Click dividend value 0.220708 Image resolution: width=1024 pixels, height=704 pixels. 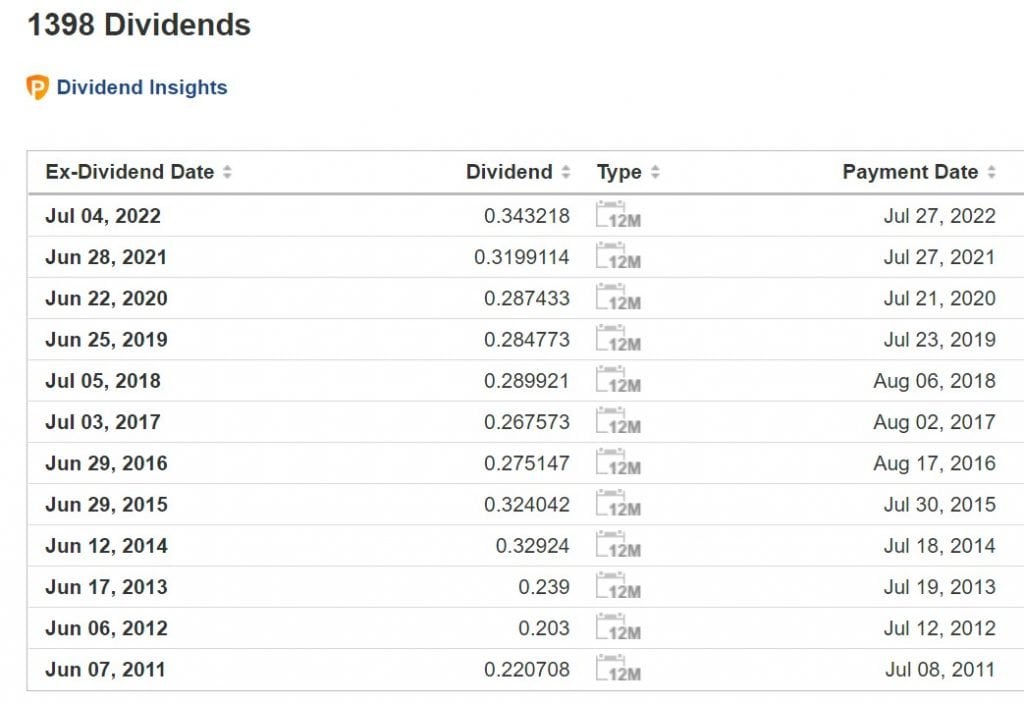click(x=527, y=669)
